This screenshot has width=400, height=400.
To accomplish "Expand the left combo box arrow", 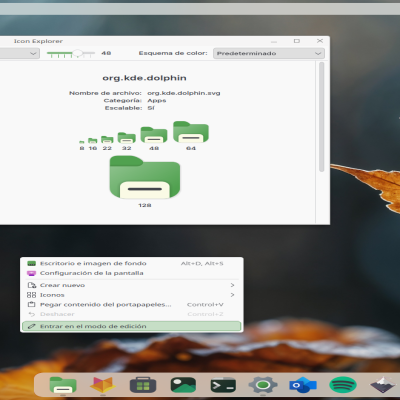I will point(33,53).
